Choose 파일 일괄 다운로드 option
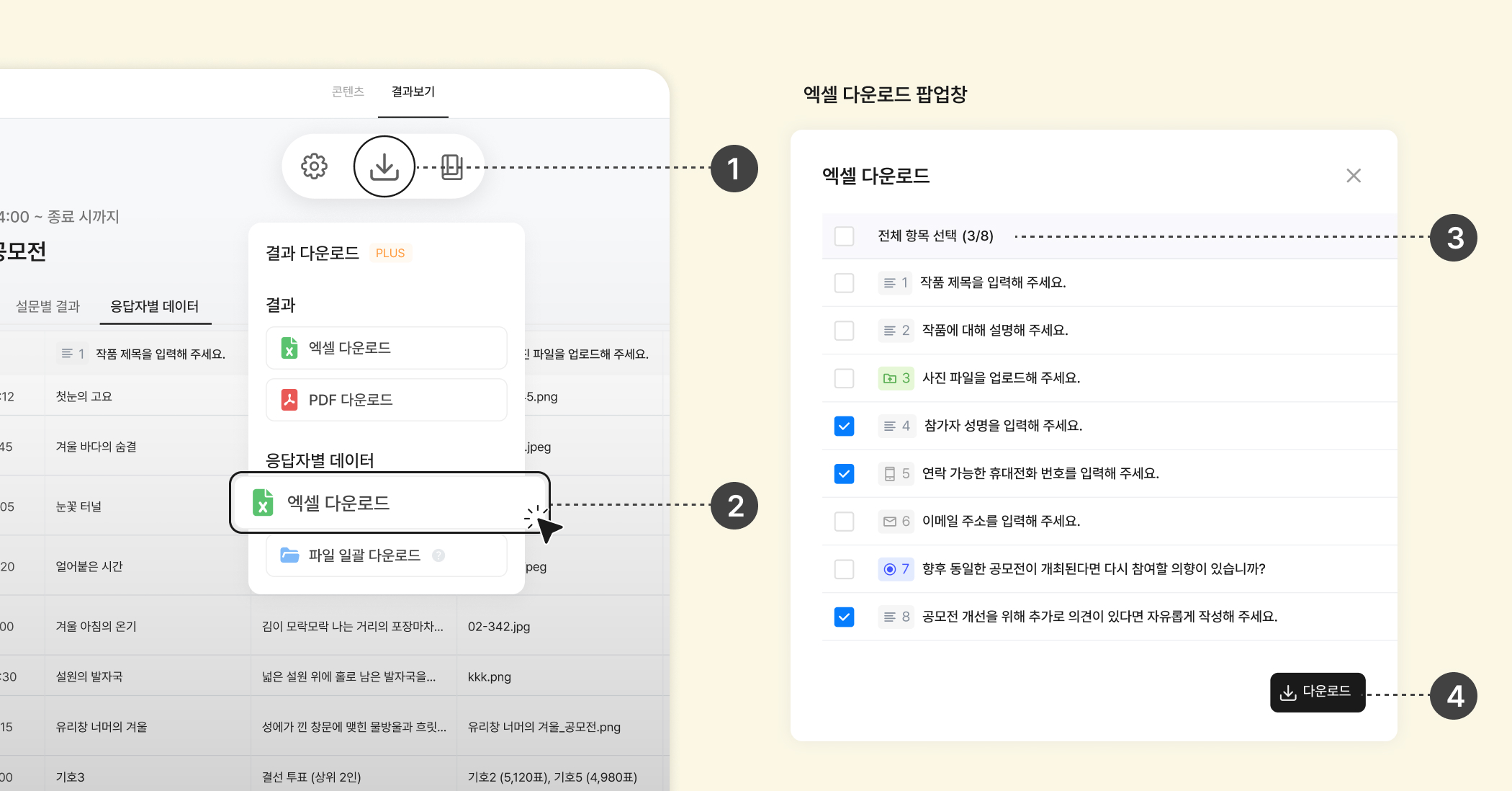Screen dimensions: 1512x791 (364, 555)
